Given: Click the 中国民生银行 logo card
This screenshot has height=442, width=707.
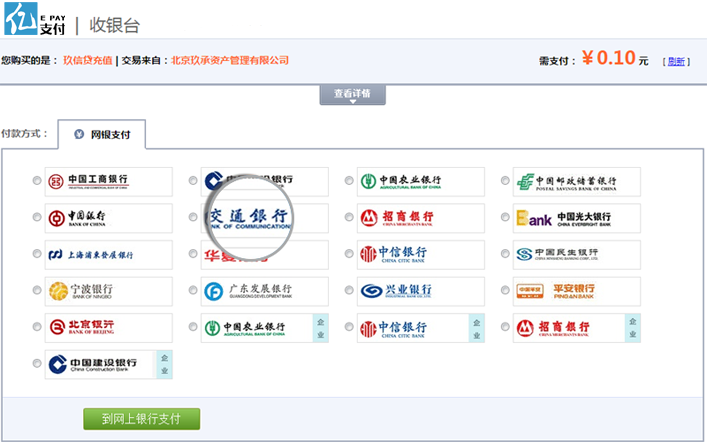Looking at the screenshot, I should [577, 255].
